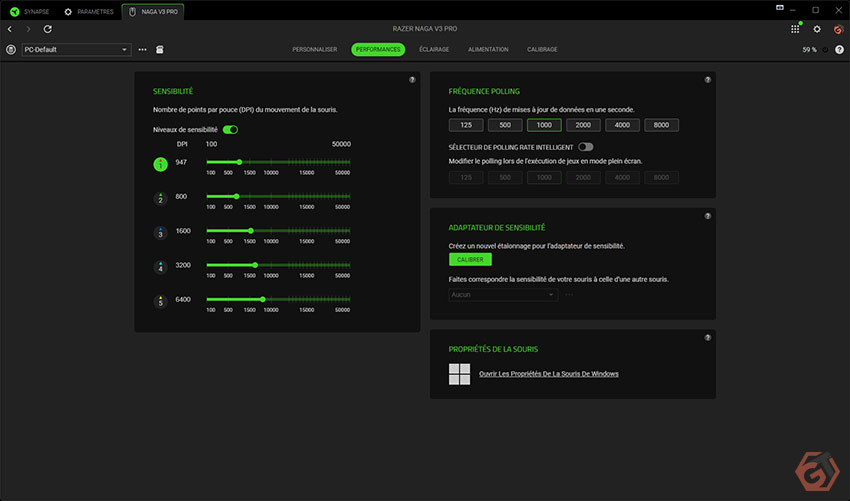Set polling rate to 1000 Hz
Viewport: 850px width, 501px height.
pos(544,125)
